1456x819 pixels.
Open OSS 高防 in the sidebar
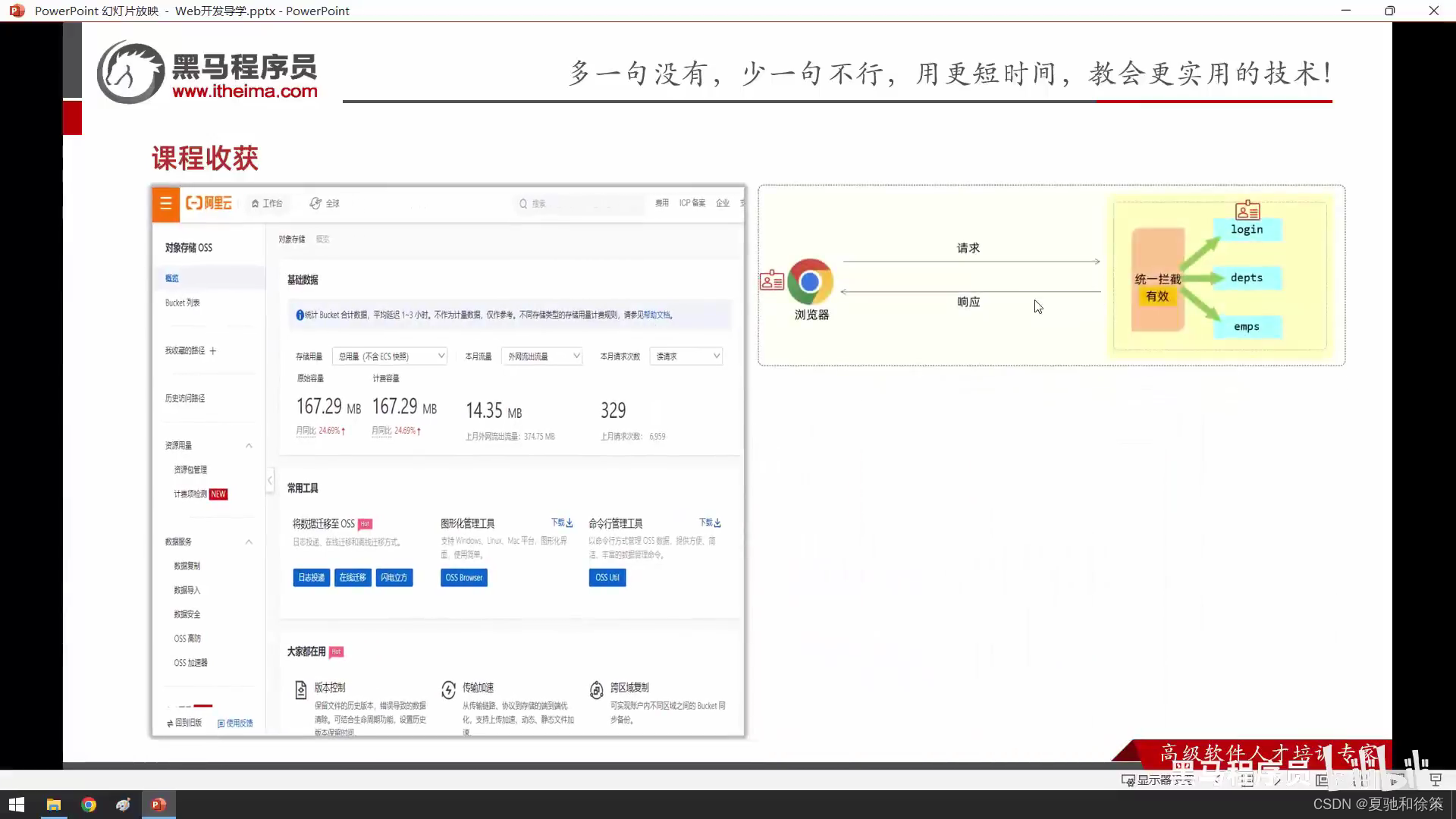tap(187, 639)
